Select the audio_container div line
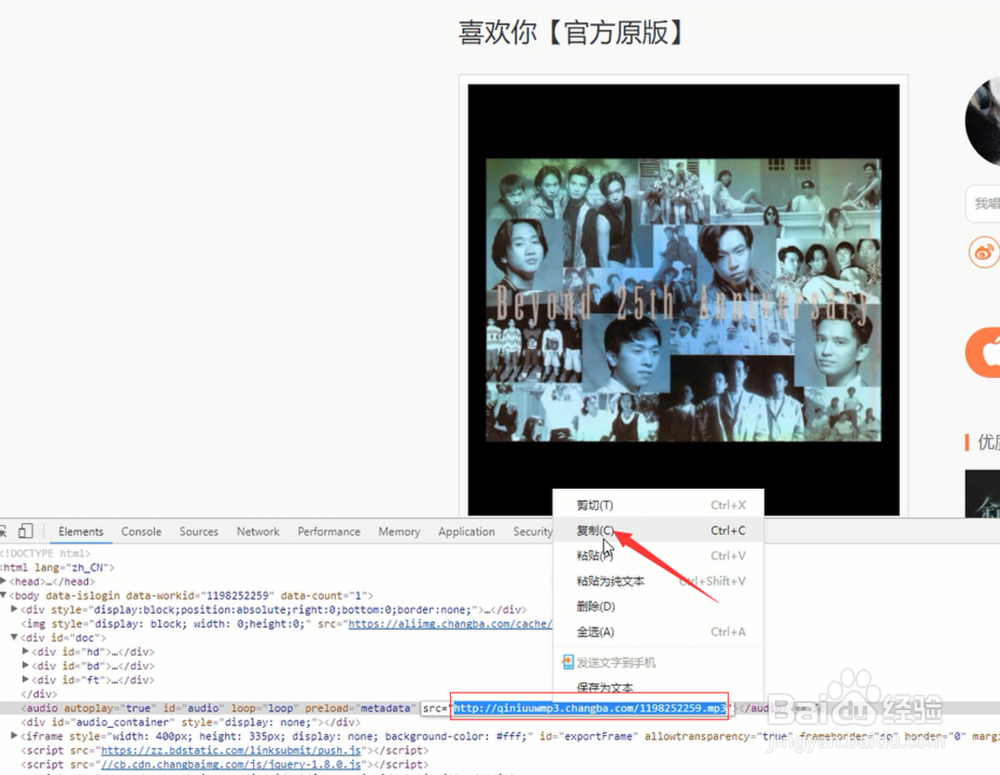 (x=191, y=722)
